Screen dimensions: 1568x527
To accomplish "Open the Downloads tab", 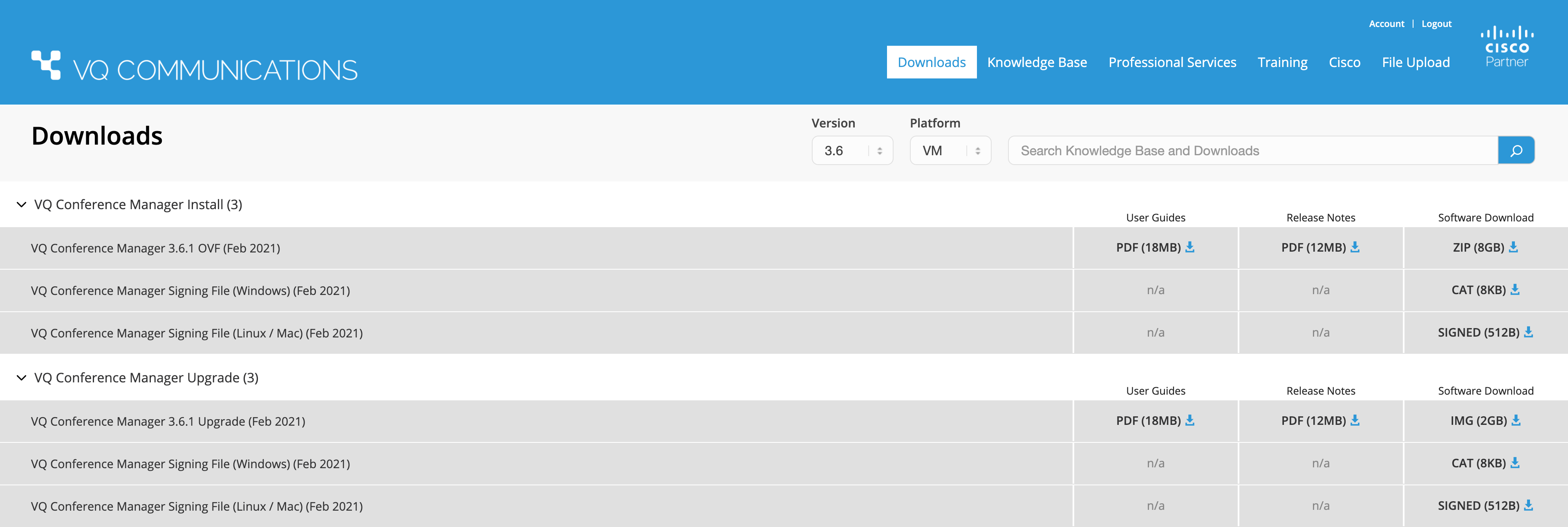I will pyautogui.click(x=931, y=62).
